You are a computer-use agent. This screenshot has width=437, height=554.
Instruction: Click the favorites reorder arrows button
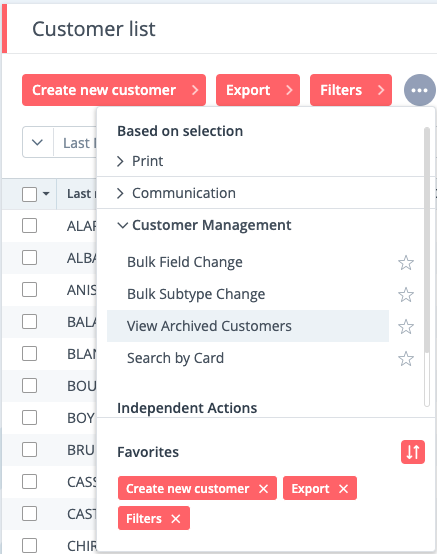coord(413,452)
